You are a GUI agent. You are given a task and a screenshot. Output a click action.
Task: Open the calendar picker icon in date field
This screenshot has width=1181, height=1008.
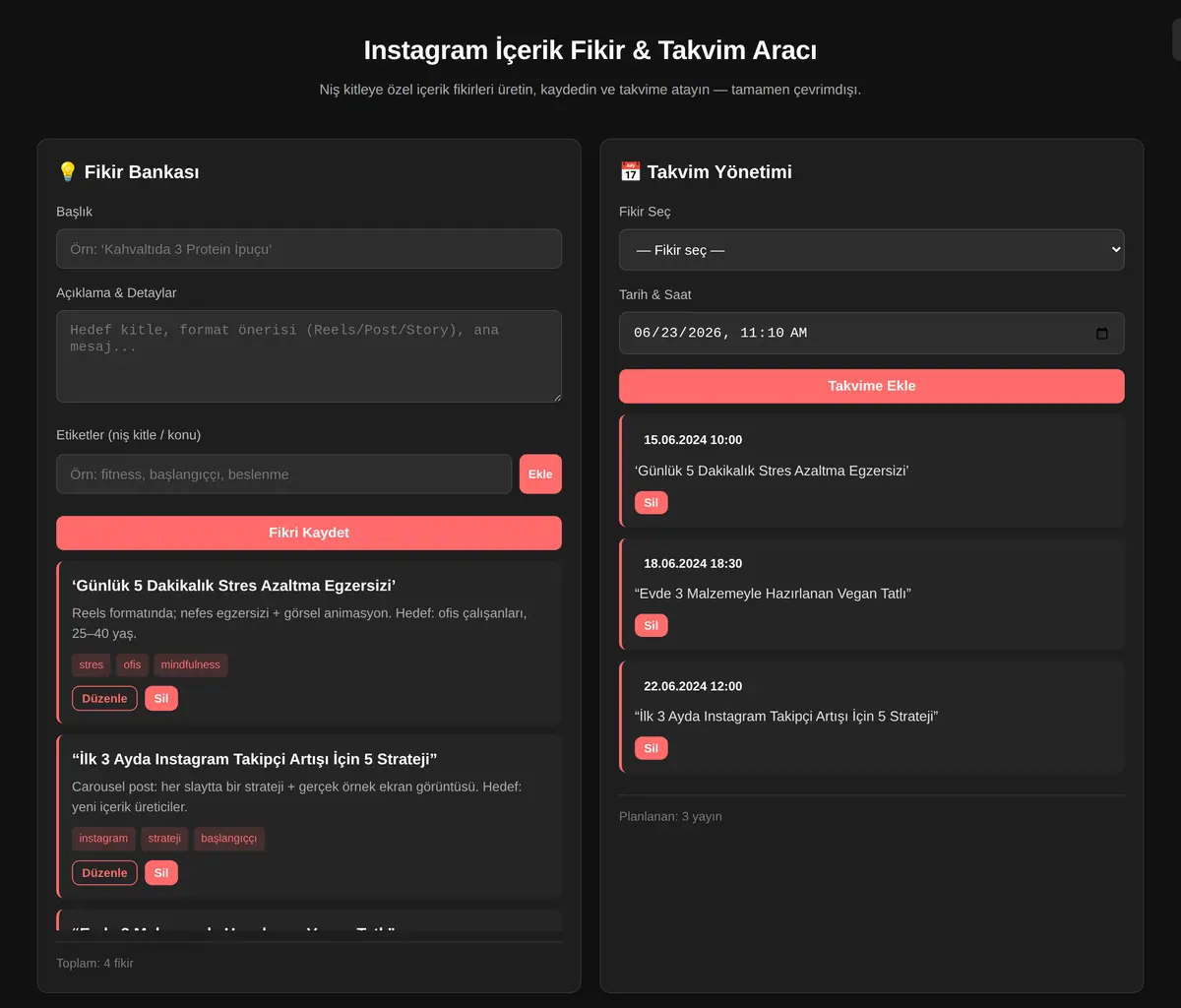pyautogui.click(x=1101, y=334)
